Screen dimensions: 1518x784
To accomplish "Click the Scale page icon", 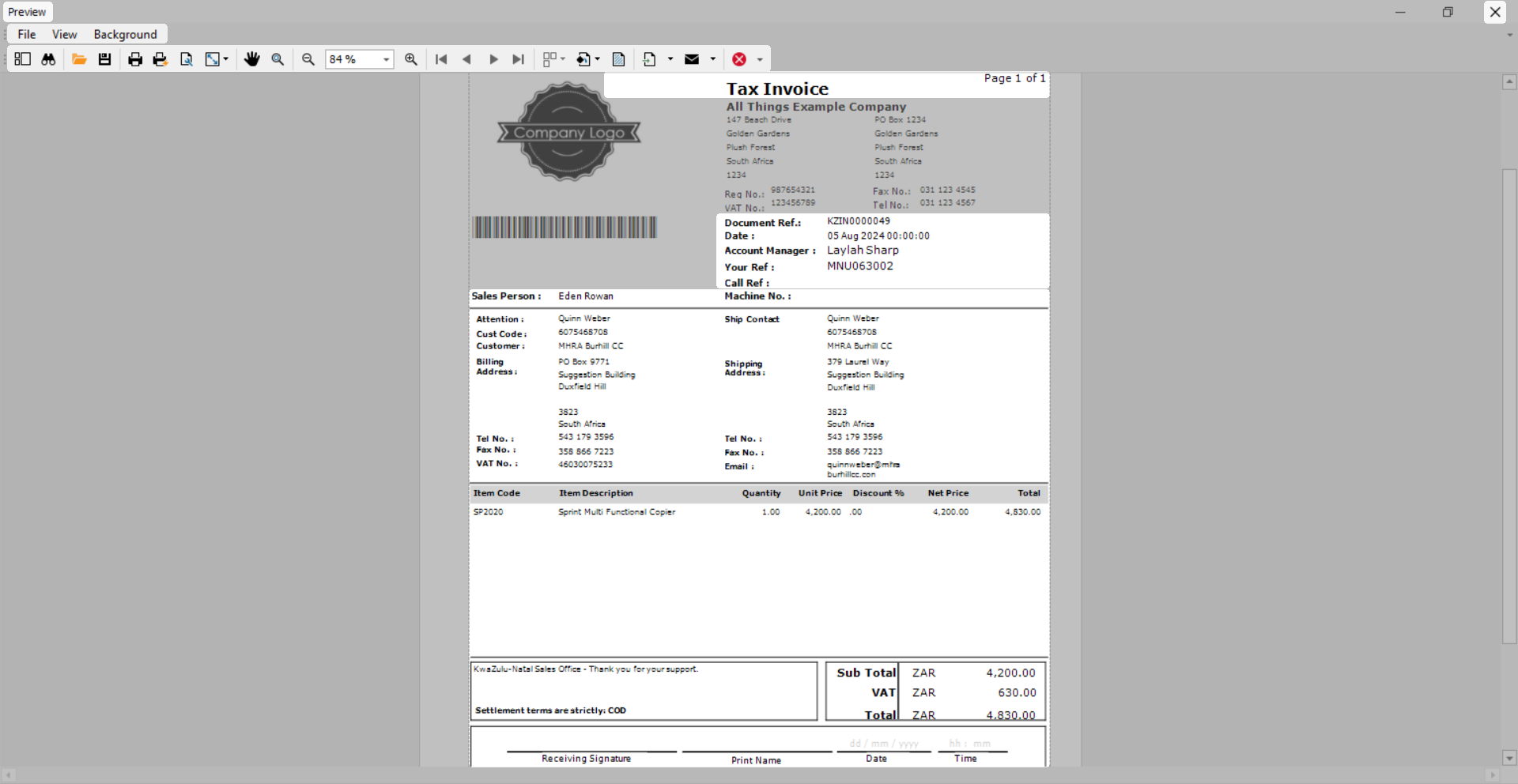I will 212,59.
